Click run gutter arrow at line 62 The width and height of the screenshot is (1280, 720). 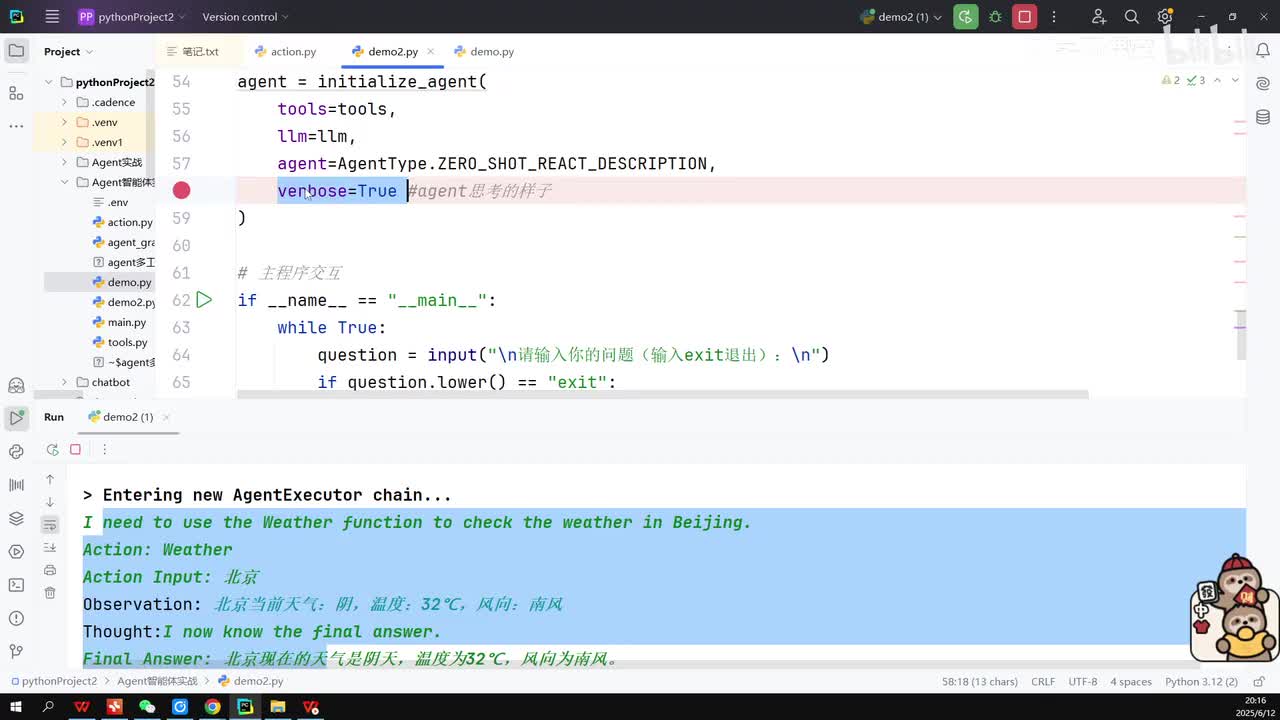pos(204,300)
